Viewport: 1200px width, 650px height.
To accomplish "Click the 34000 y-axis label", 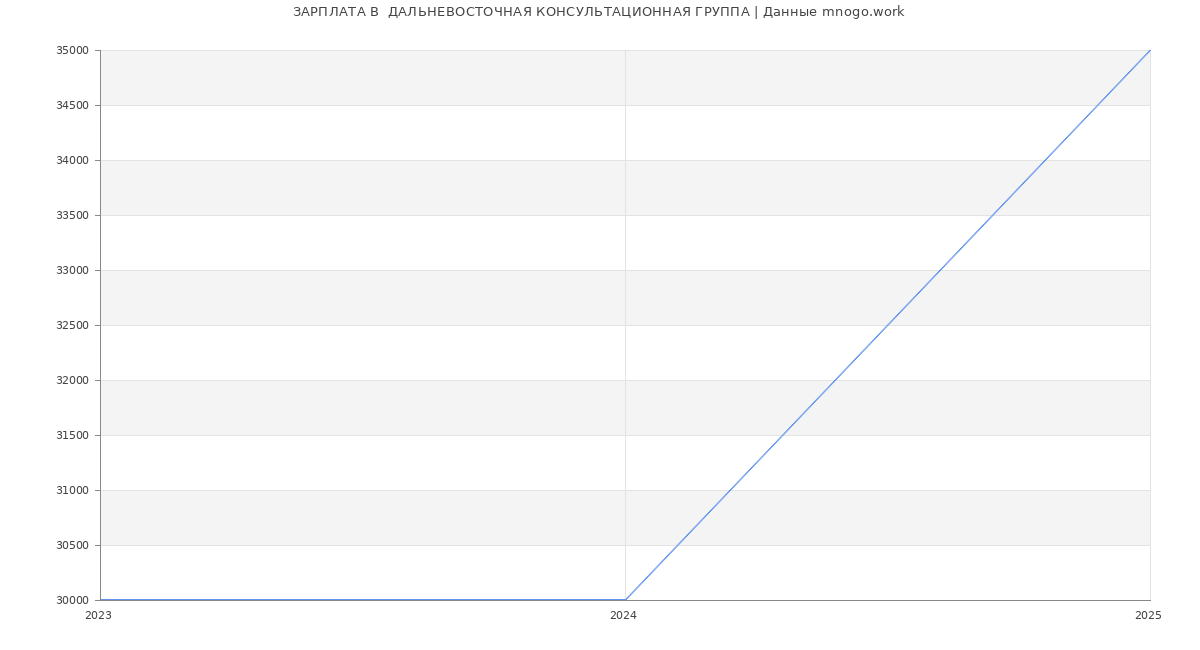I will pyautogui.click(x=72, y=160).
